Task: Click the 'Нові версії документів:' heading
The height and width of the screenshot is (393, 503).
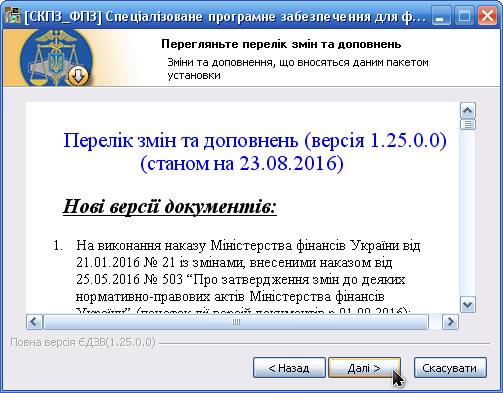Action: pos(170,206)
